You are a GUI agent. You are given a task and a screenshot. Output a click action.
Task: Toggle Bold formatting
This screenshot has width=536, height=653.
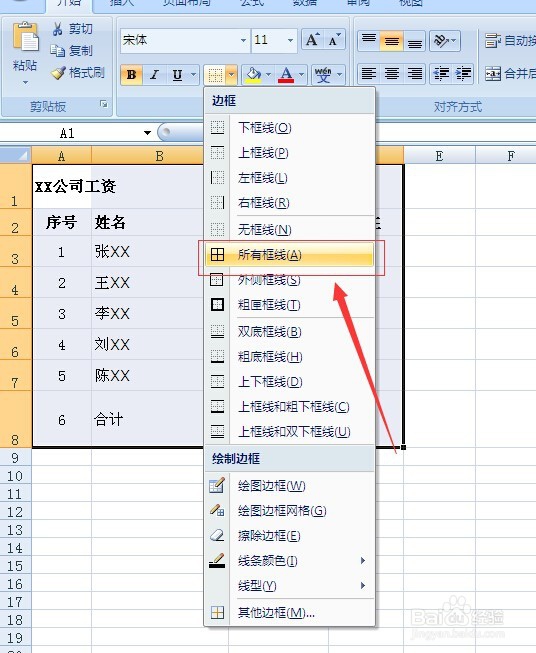coord(131,75)
